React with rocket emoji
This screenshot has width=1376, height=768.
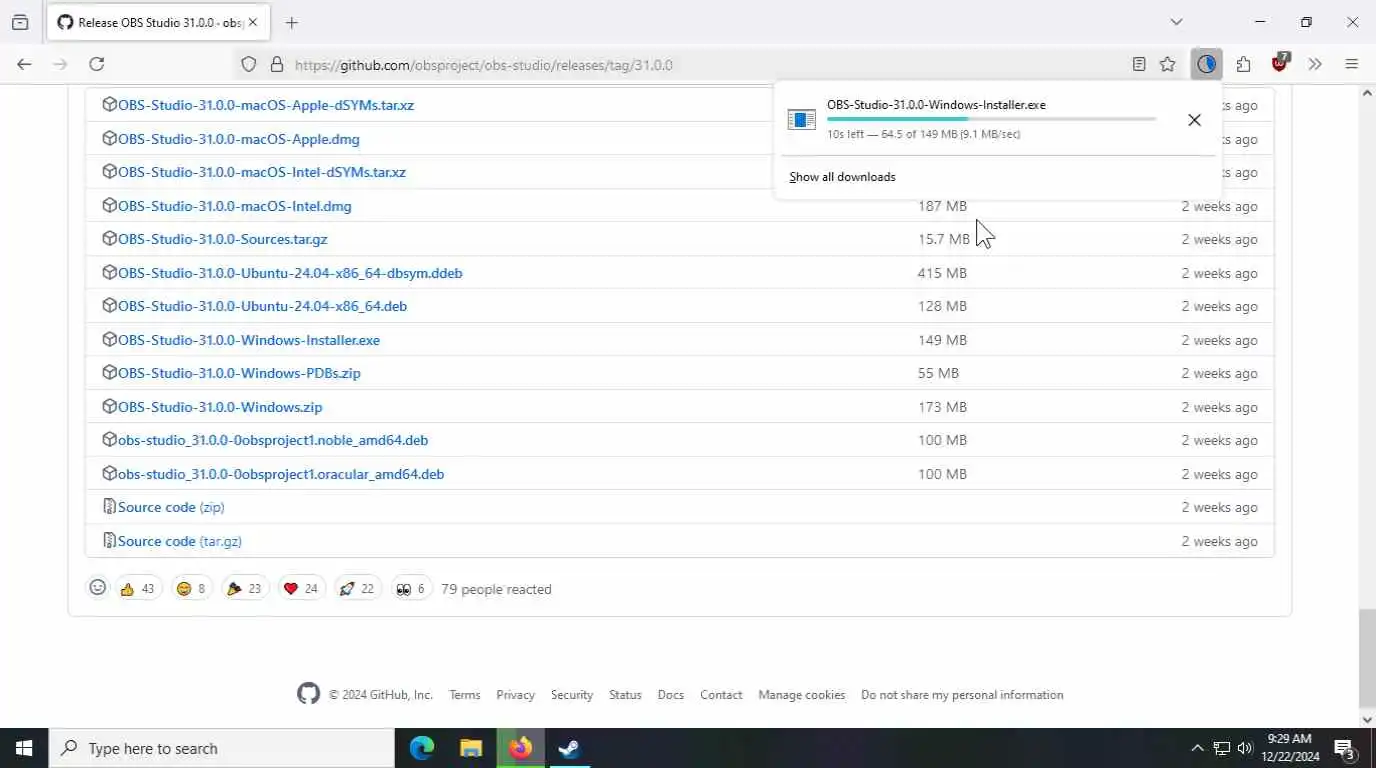357,589
